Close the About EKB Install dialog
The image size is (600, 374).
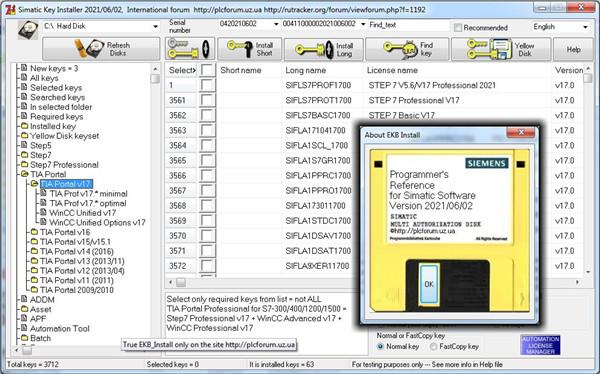pos(520,132)
